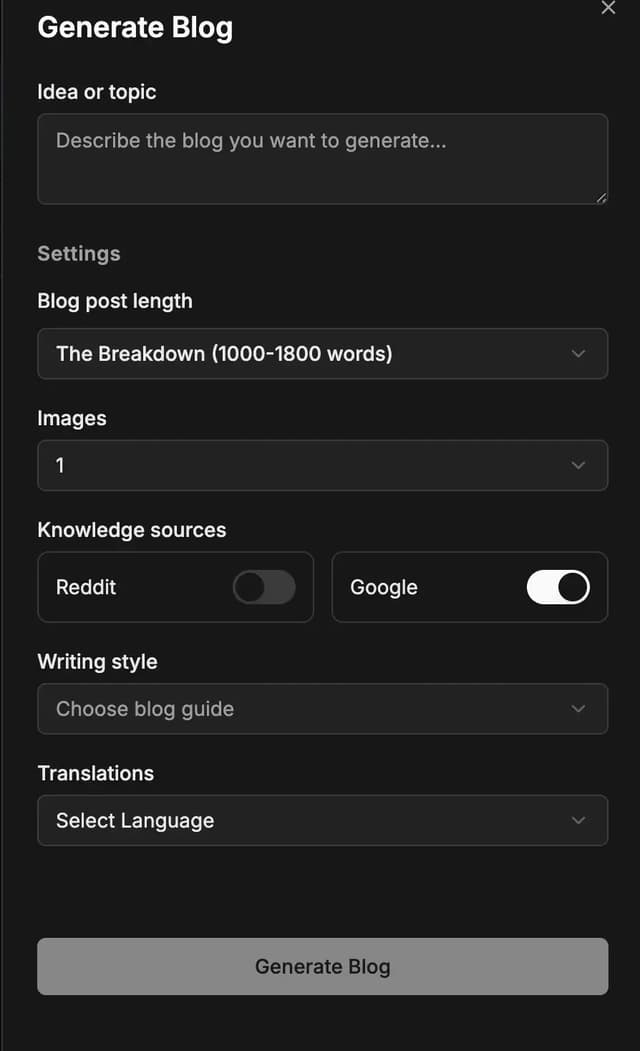Click the Google toggle switch knob
This screenshot has height=1051, width=640.
570,587
